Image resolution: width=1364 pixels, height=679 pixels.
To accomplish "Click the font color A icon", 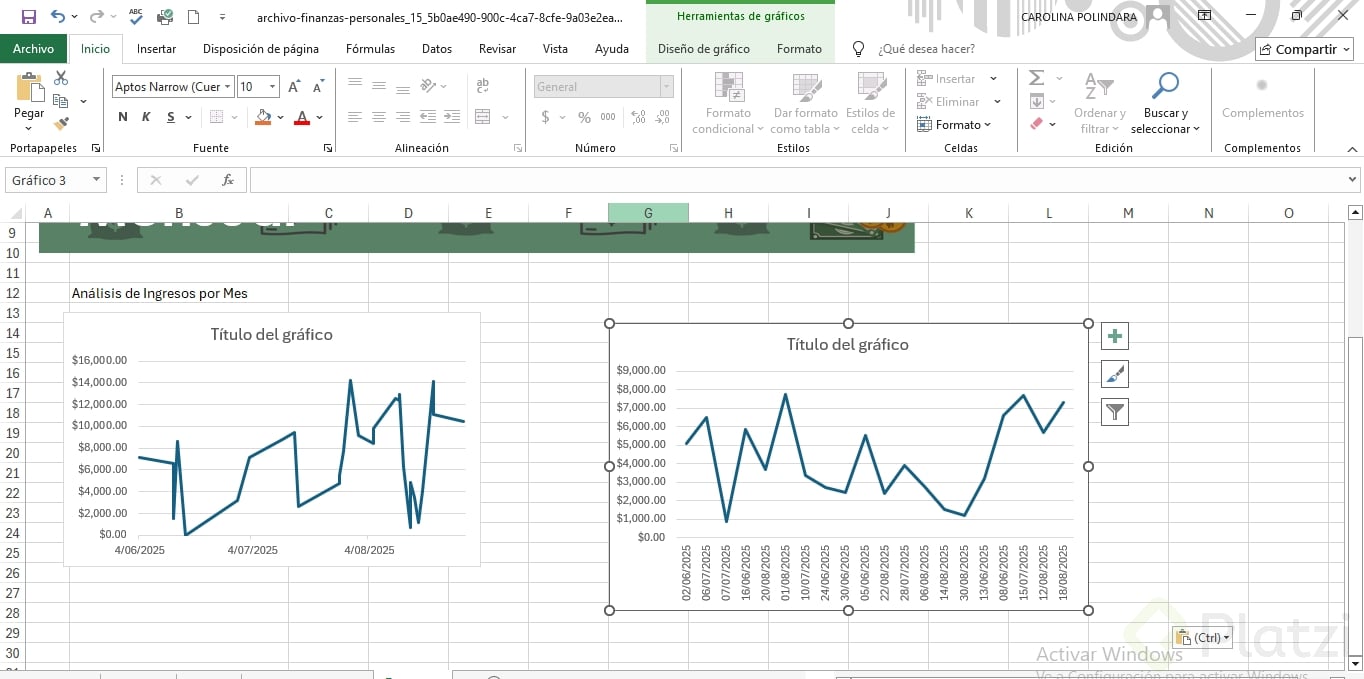I will (302, 117).
